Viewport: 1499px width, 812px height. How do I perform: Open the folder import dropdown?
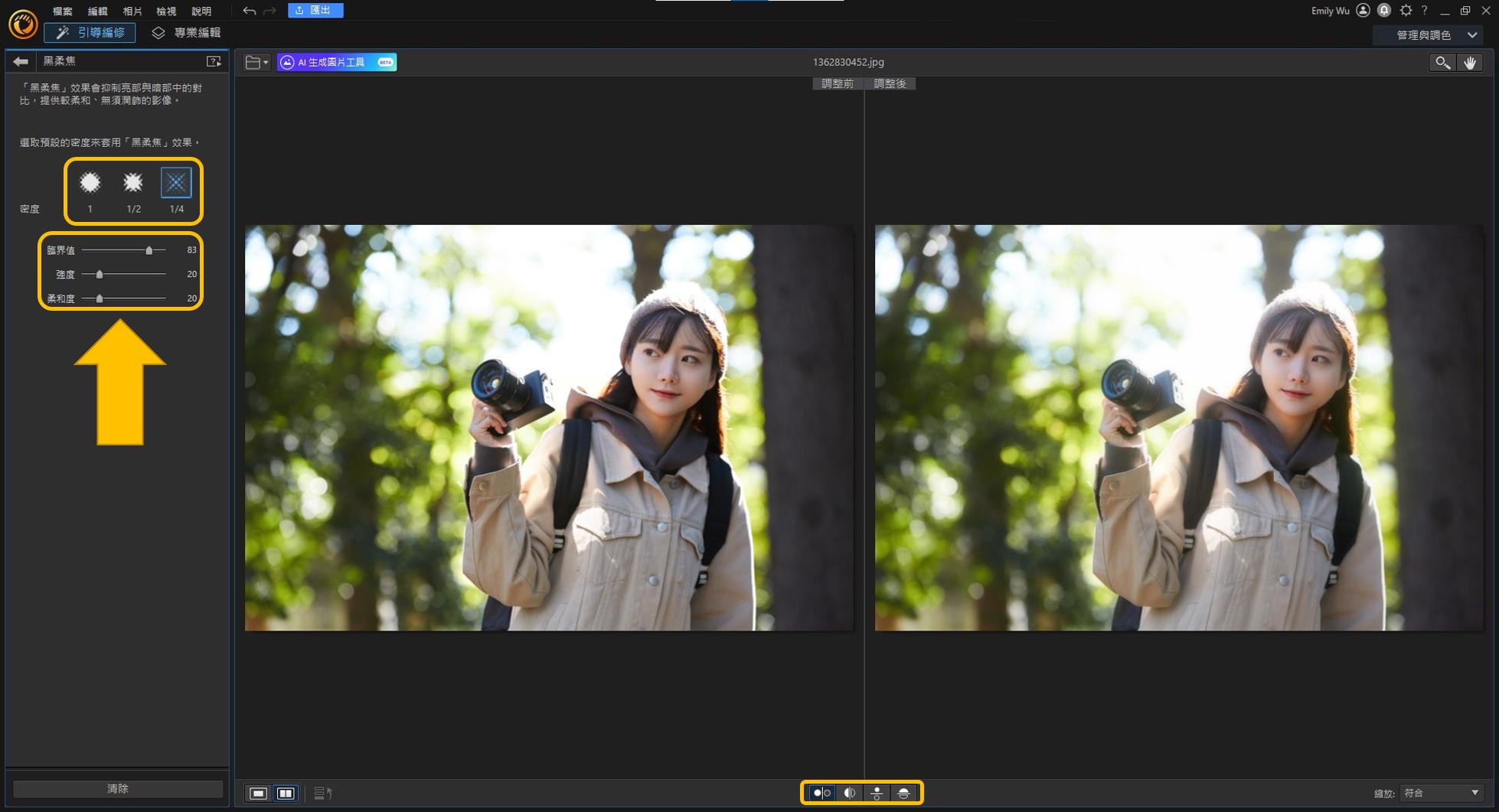point(256,63)
